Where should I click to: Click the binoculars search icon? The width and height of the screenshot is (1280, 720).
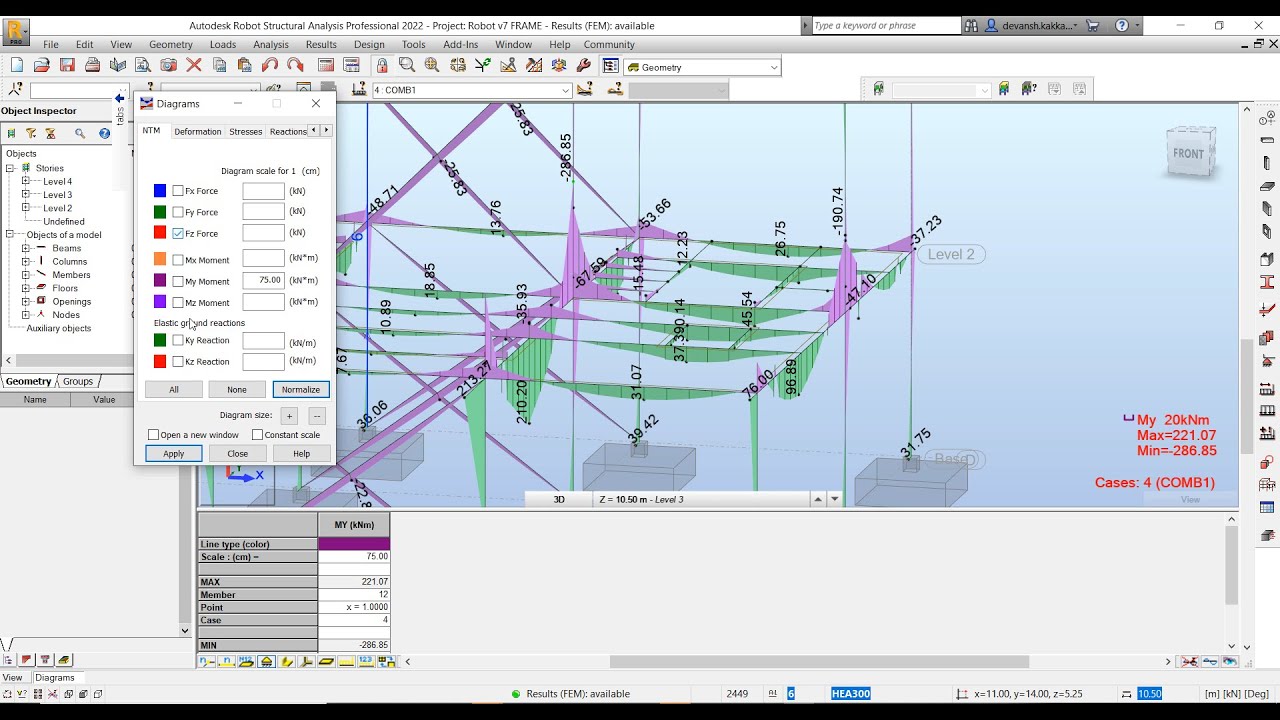click(x=971, y=26)
